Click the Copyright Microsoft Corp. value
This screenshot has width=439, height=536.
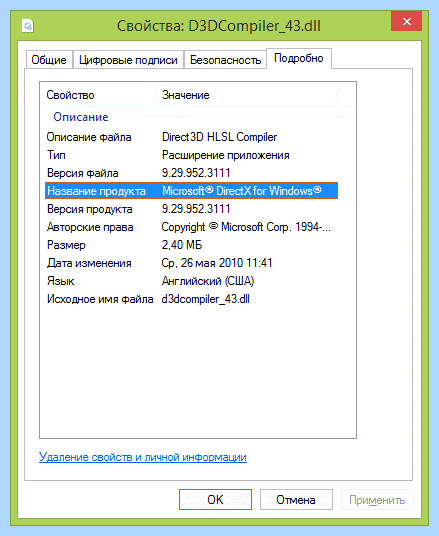pyautogui.click(x=246, y=227)
